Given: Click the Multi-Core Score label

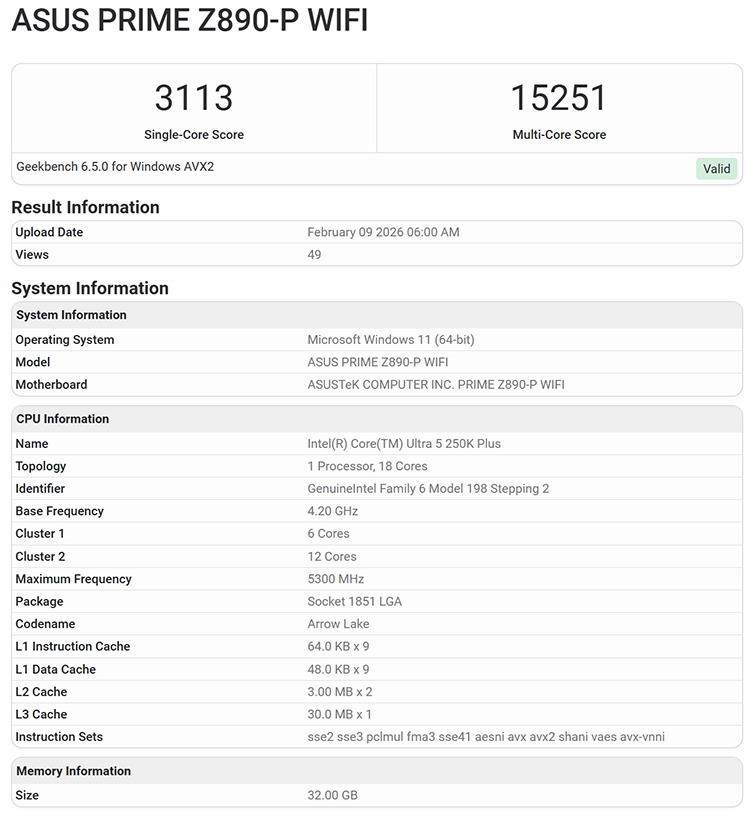Looking at the screenshot, I should pyautogui.click(x=559, y=135).
